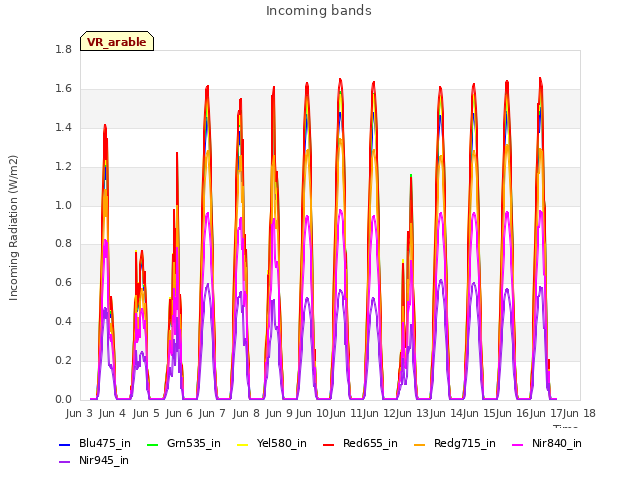This screenshot has width=640, height=480.
Task: Click the 1.2 y-axis tick value
Action: tap(63, 167)
